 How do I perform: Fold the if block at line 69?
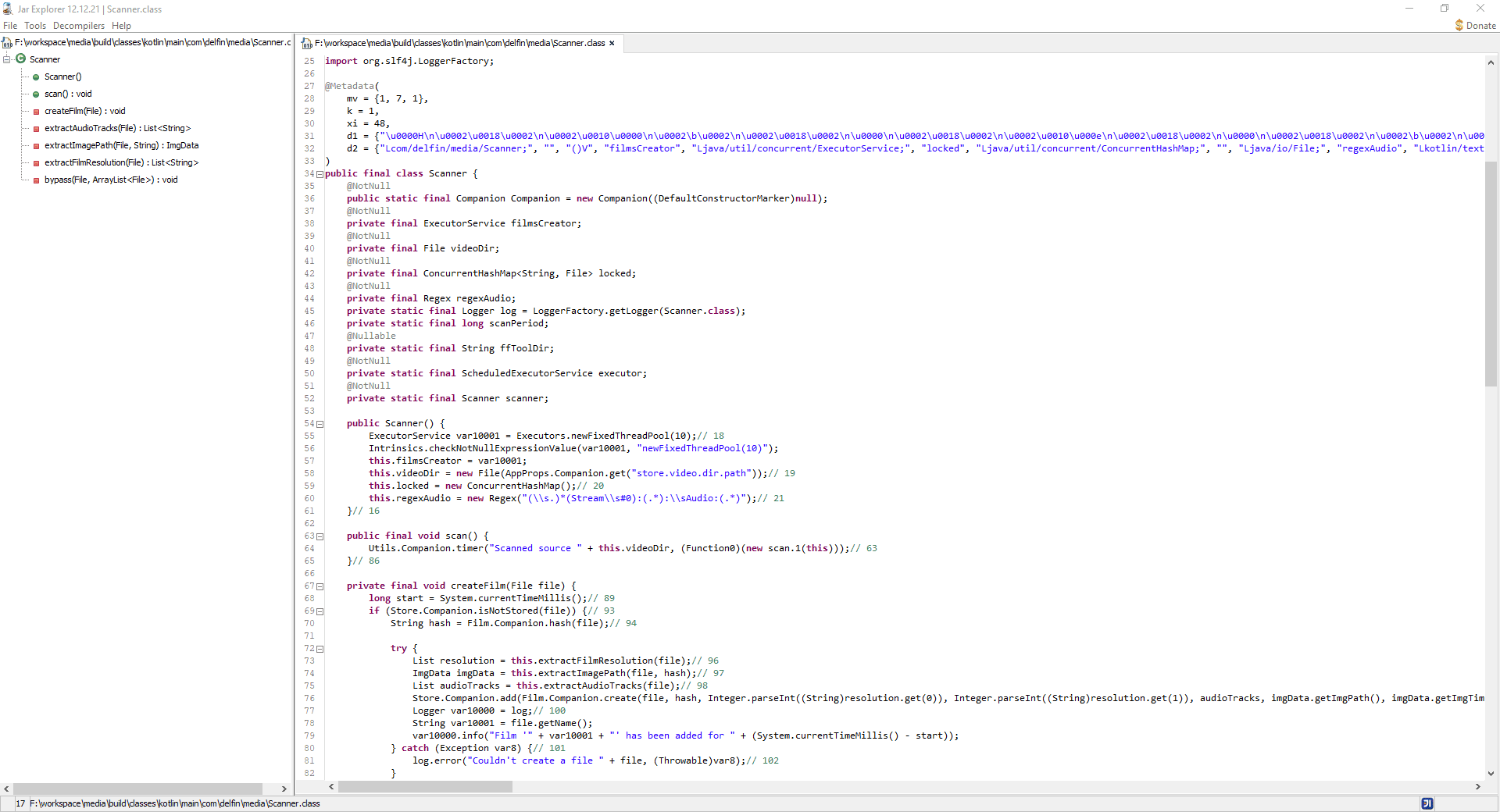click(x=320, y=611)
